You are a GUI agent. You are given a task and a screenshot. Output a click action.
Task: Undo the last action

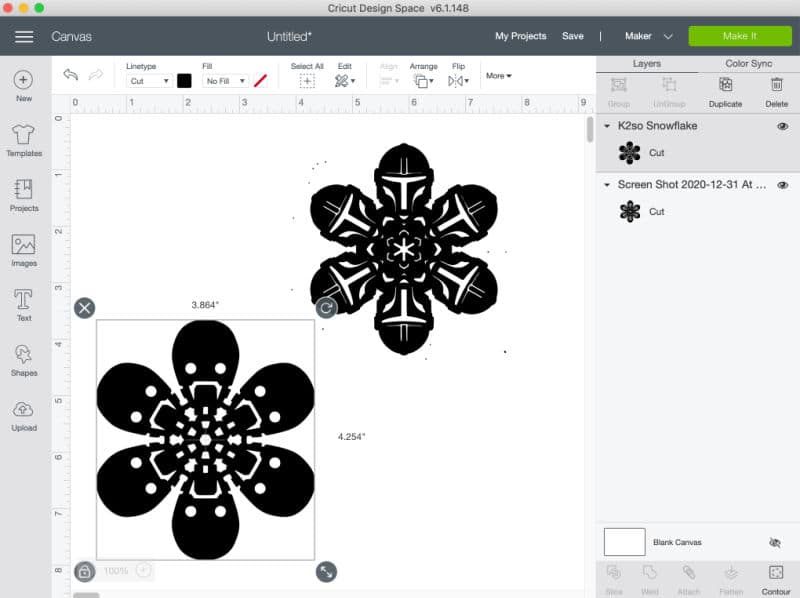[71, 75]
